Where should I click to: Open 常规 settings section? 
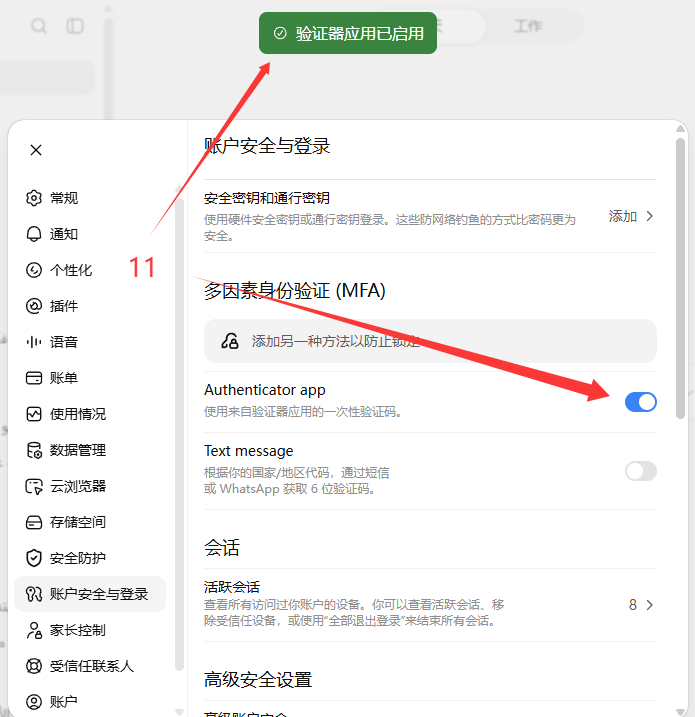coord(90,198)
